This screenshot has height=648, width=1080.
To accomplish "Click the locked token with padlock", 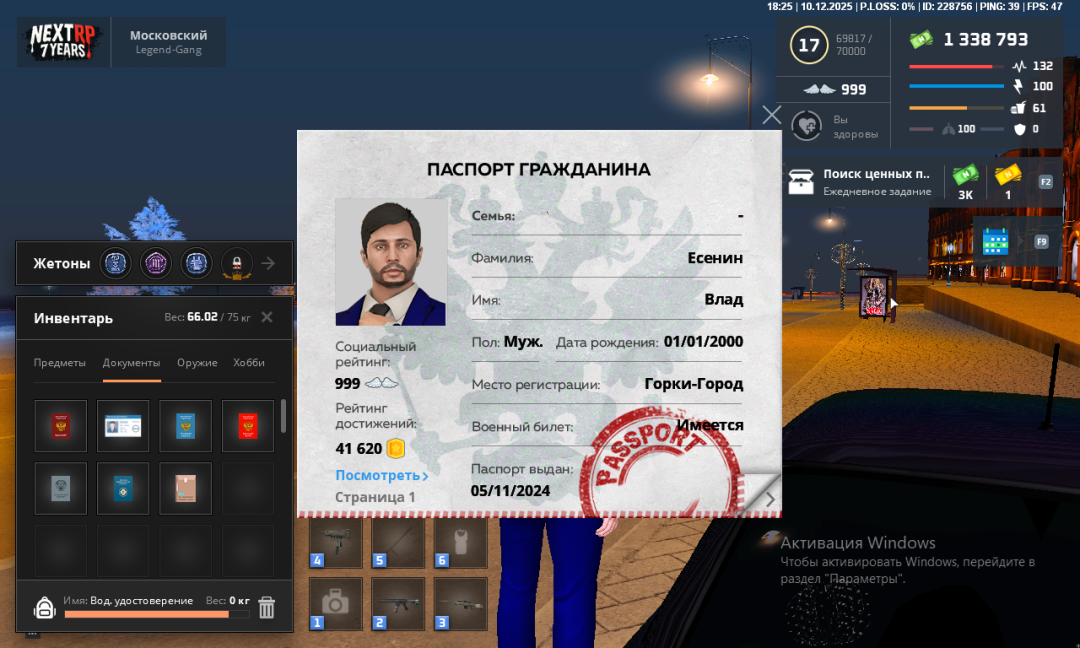I will [237, 263].
